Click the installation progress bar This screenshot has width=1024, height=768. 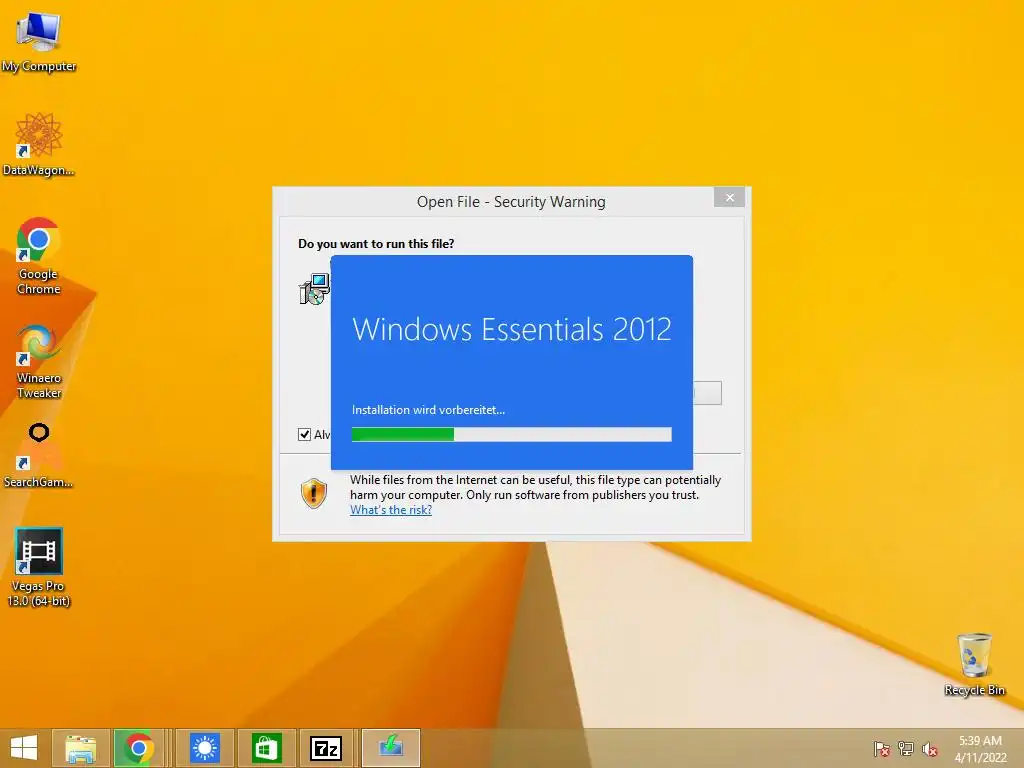coord(511,434)
